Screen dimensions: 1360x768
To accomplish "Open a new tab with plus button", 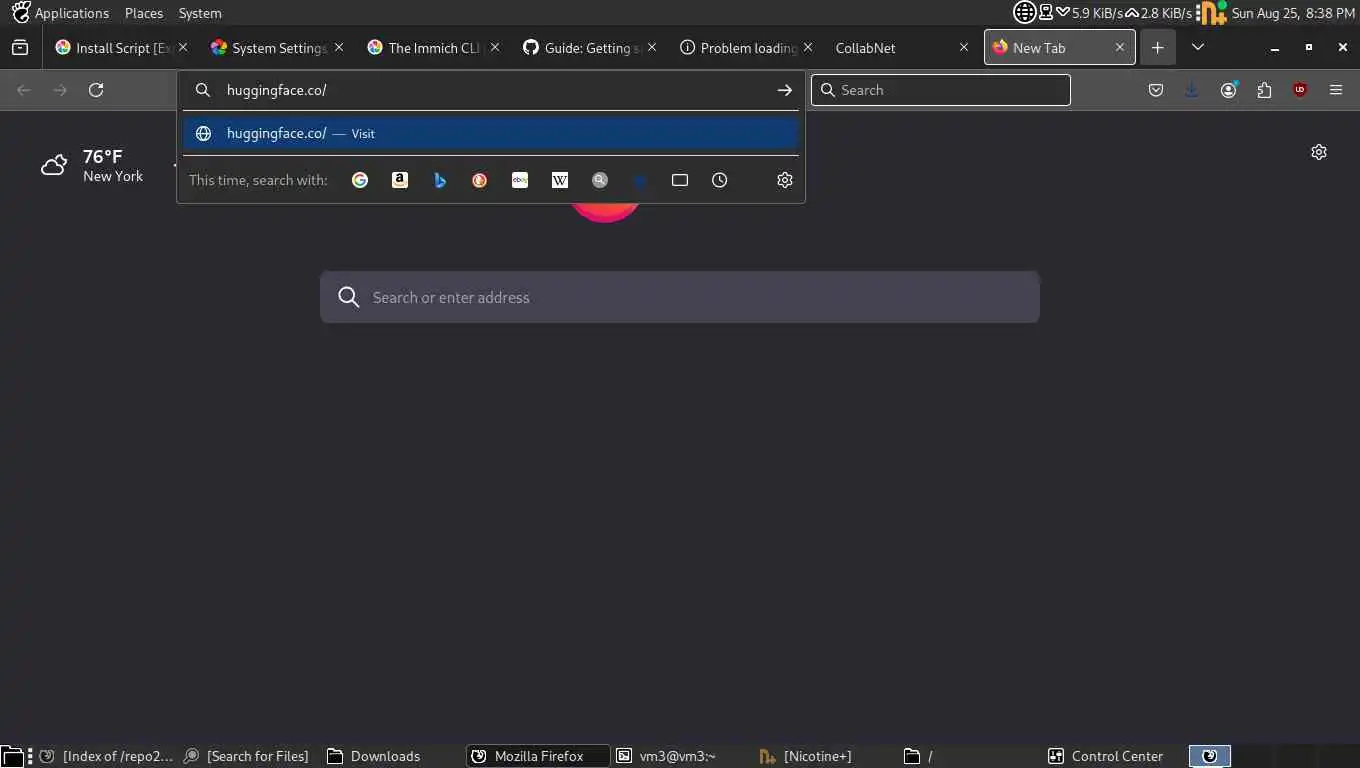I will click(1158, 47).
